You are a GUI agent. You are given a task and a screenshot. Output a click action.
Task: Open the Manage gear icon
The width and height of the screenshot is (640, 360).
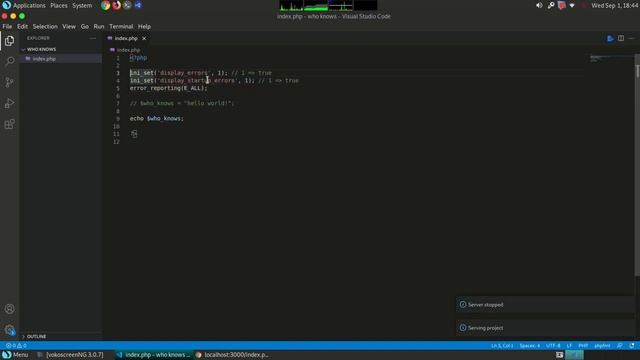[x=9, y=330]
